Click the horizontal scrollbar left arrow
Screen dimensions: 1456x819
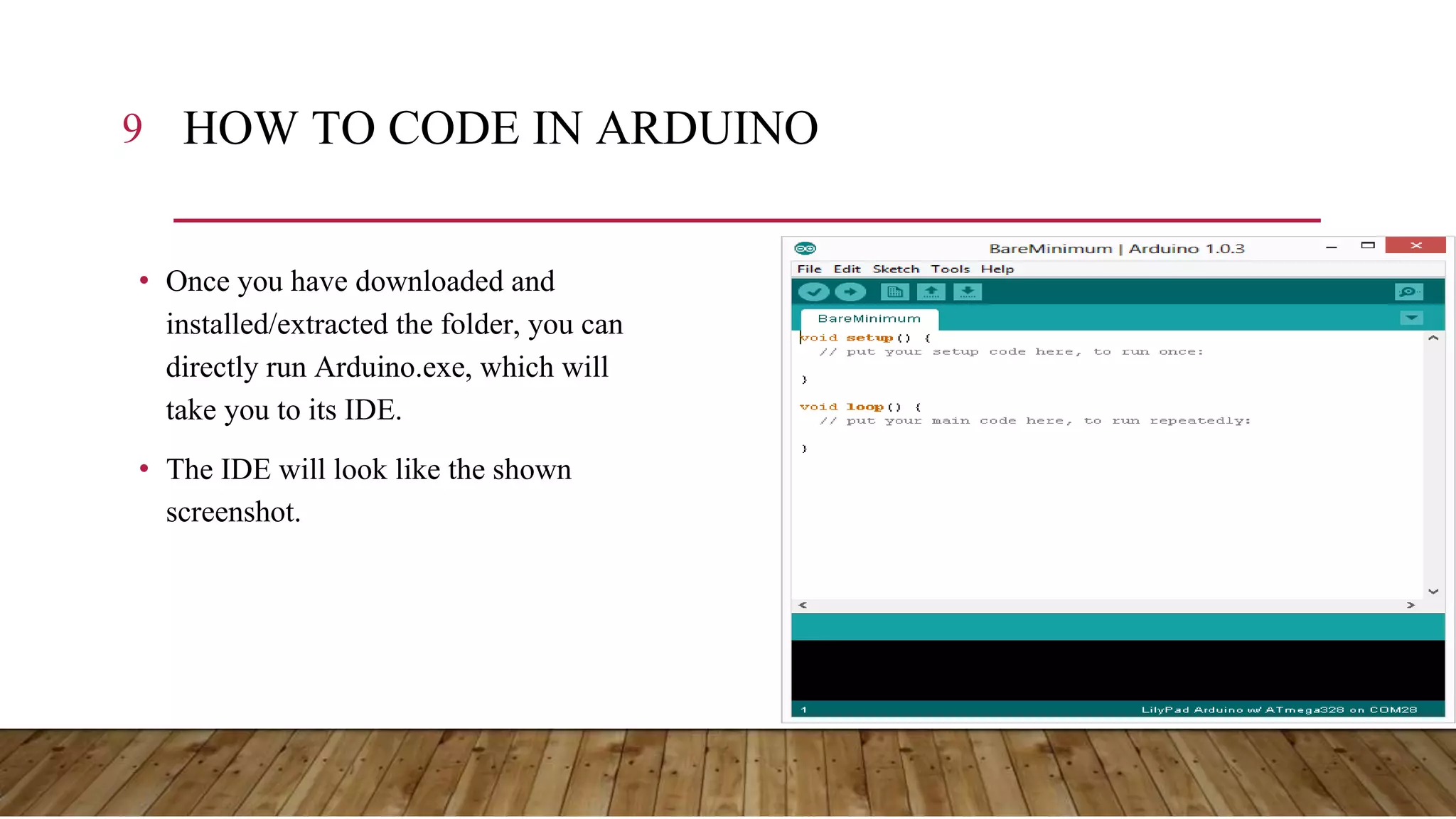coord(803,605)
